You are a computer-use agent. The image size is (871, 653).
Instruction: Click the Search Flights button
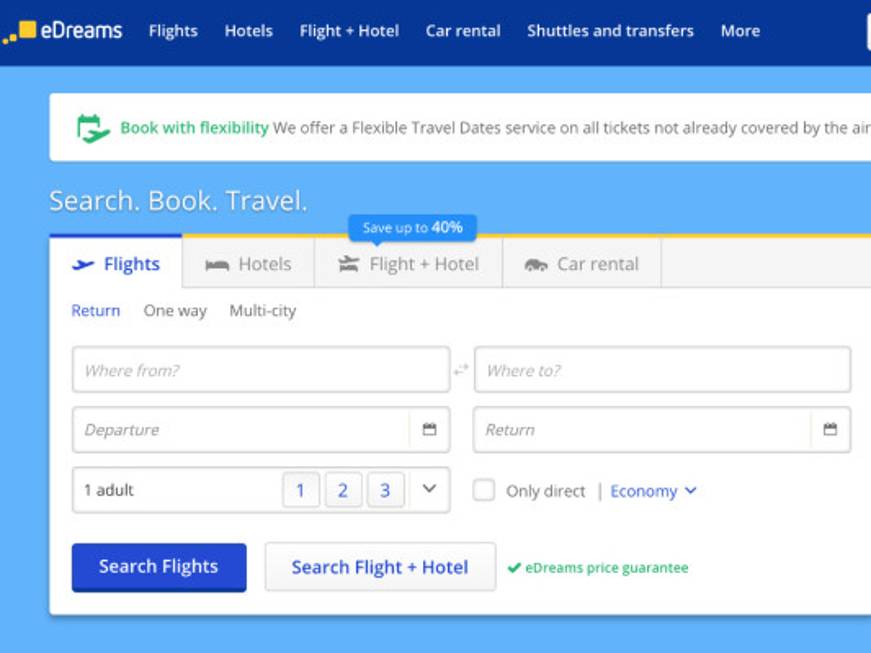coord(159,567)
